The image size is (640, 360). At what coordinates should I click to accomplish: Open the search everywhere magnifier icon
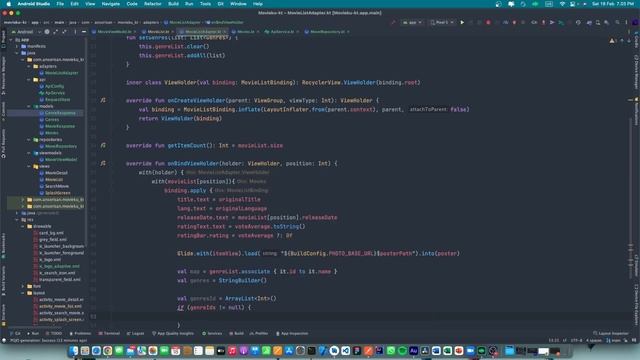[x=617, y=22]
